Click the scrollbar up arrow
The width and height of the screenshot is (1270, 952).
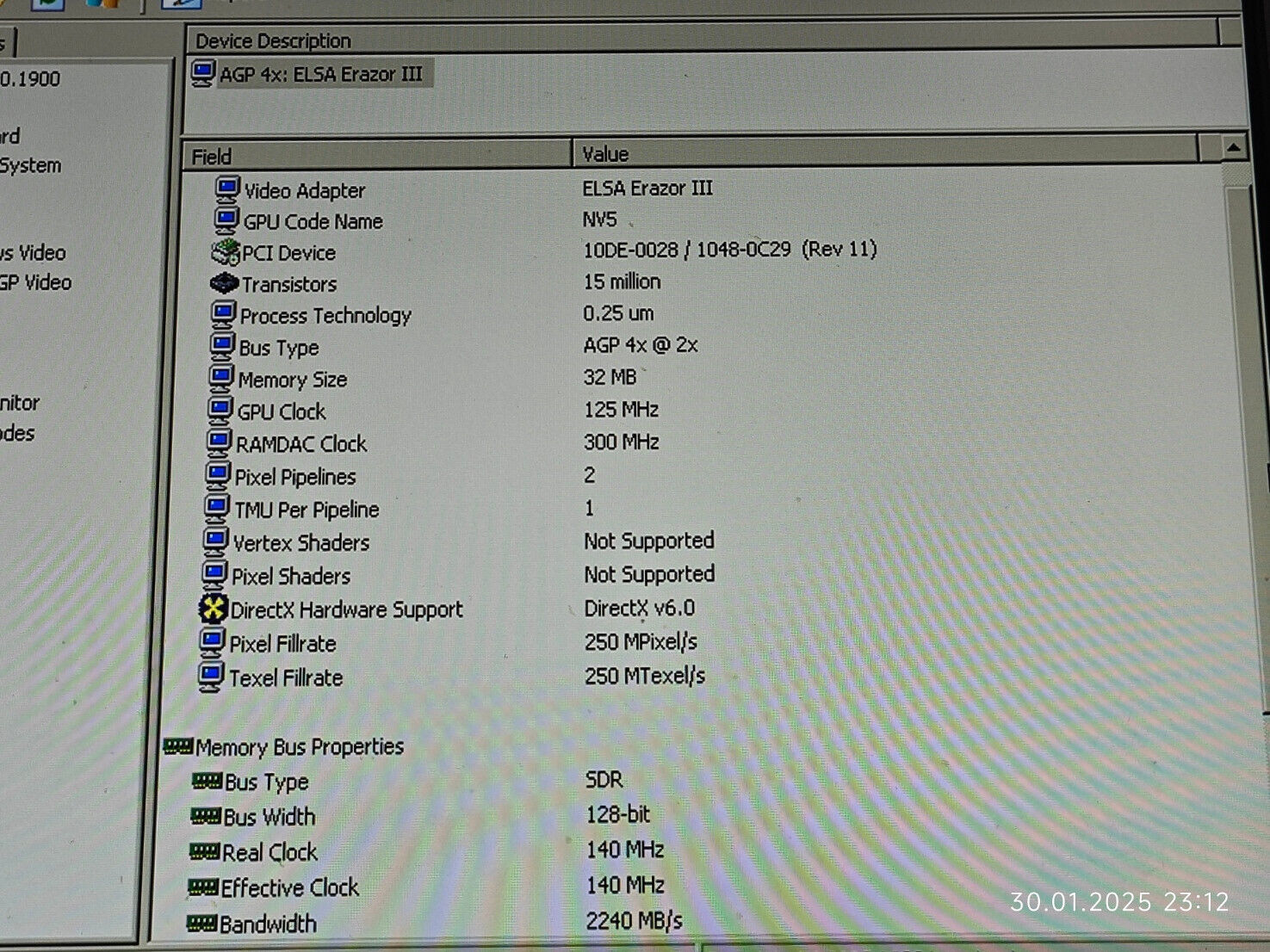(x=1234, y=148)
